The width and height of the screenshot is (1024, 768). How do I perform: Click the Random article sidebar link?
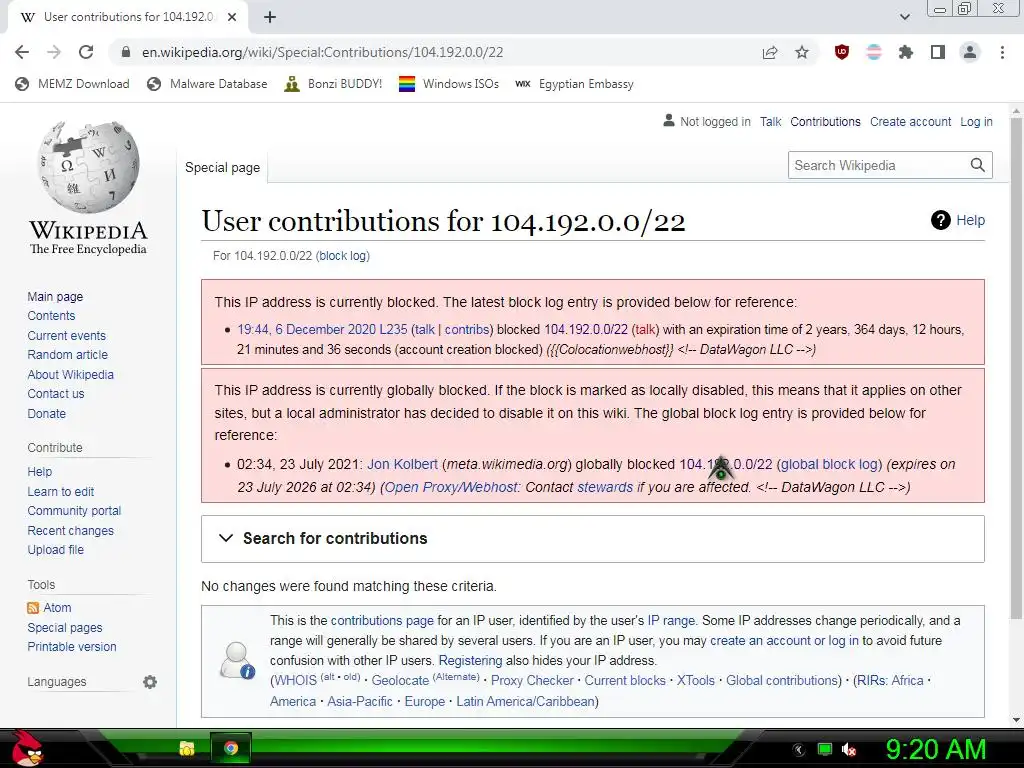68,355
